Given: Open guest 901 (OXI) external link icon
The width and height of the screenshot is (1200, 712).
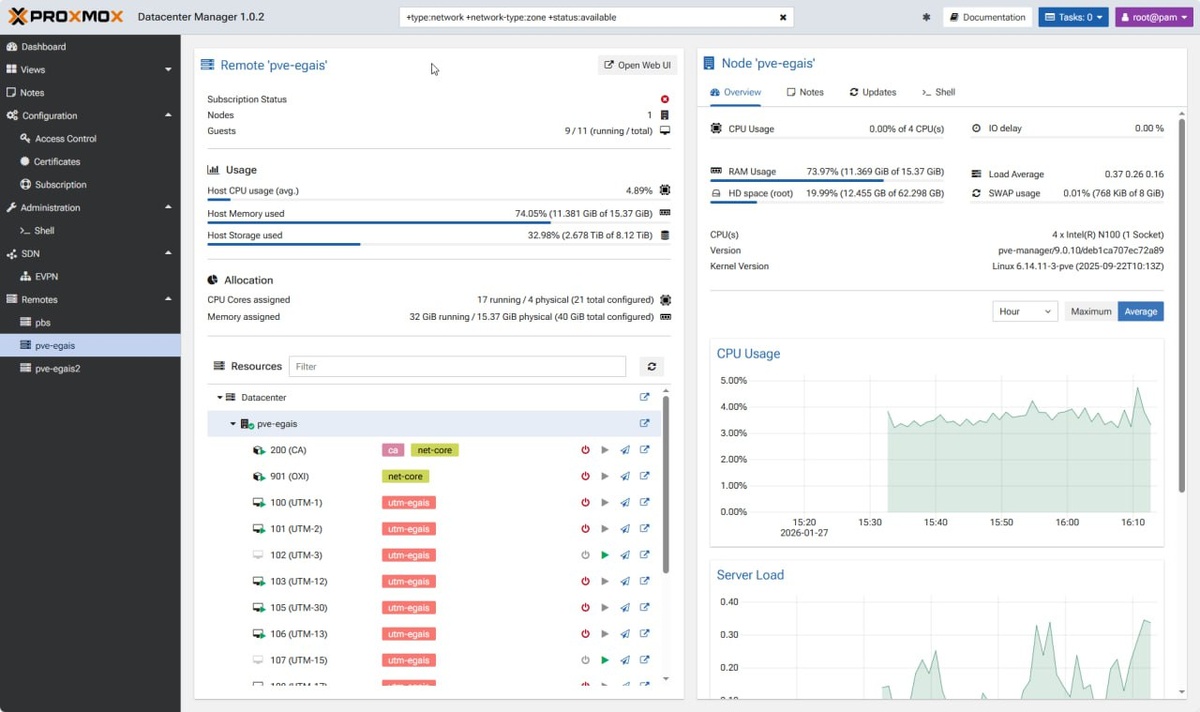Looking at the screenshot, I should click(645, 477).
